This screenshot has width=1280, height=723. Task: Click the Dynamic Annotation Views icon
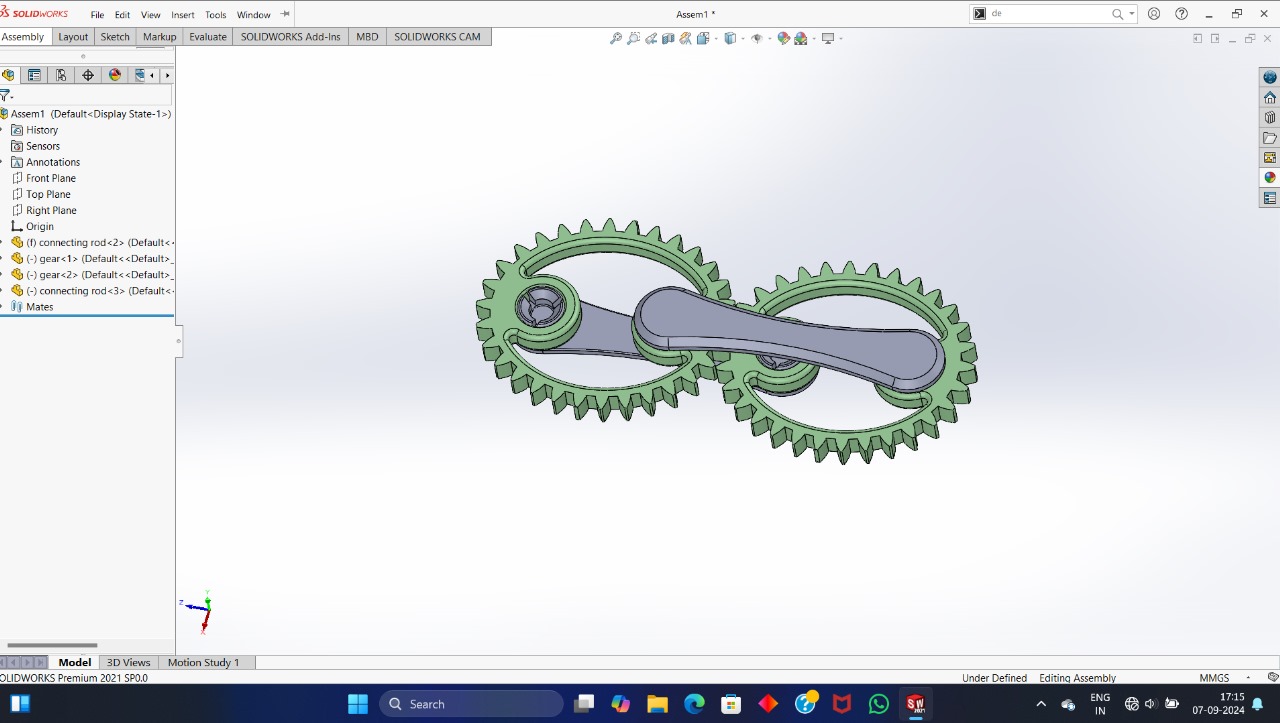[686, 38]
